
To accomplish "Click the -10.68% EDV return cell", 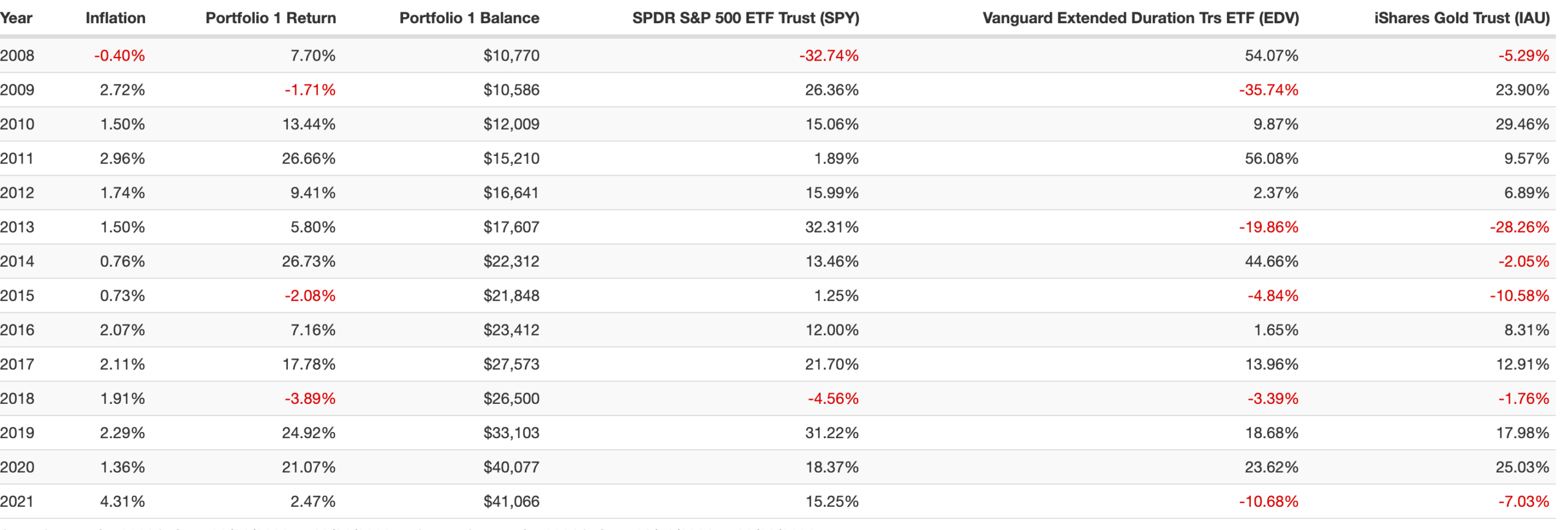I will click(x=1268, y=501).
